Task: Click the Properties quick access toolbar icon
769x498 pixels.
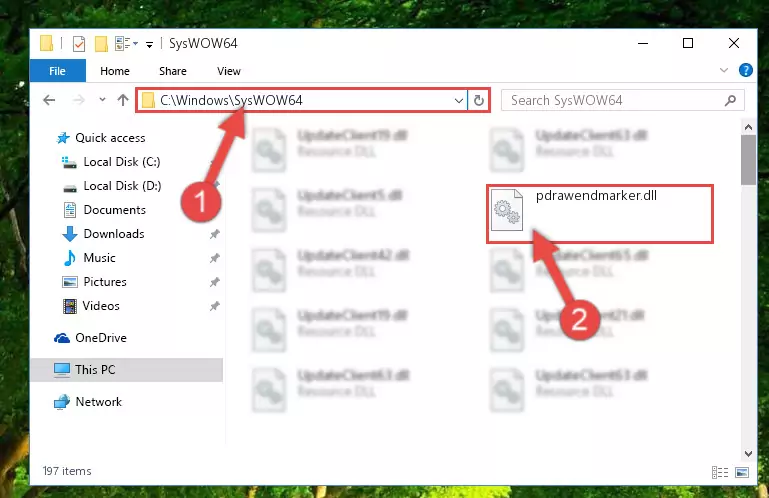Action: click(x=78, y=44)
